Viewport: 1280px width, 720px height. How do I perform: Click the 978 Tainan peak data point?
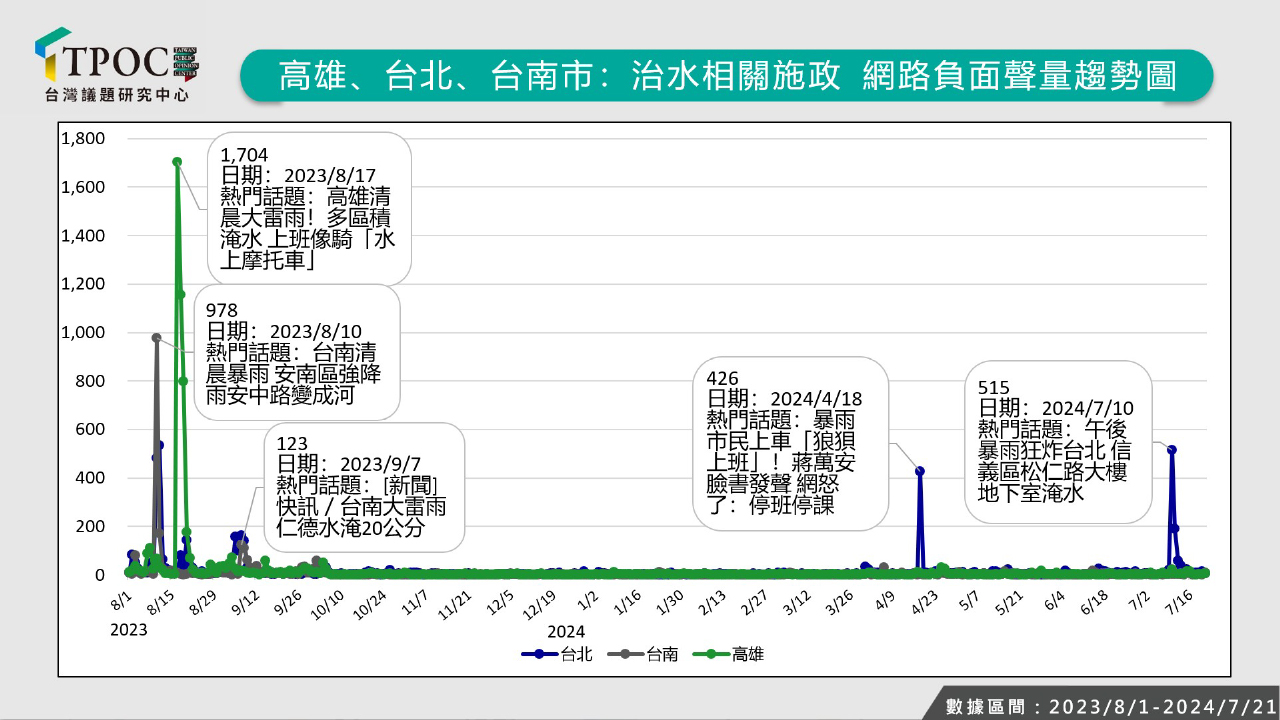(x=156, y=338)
